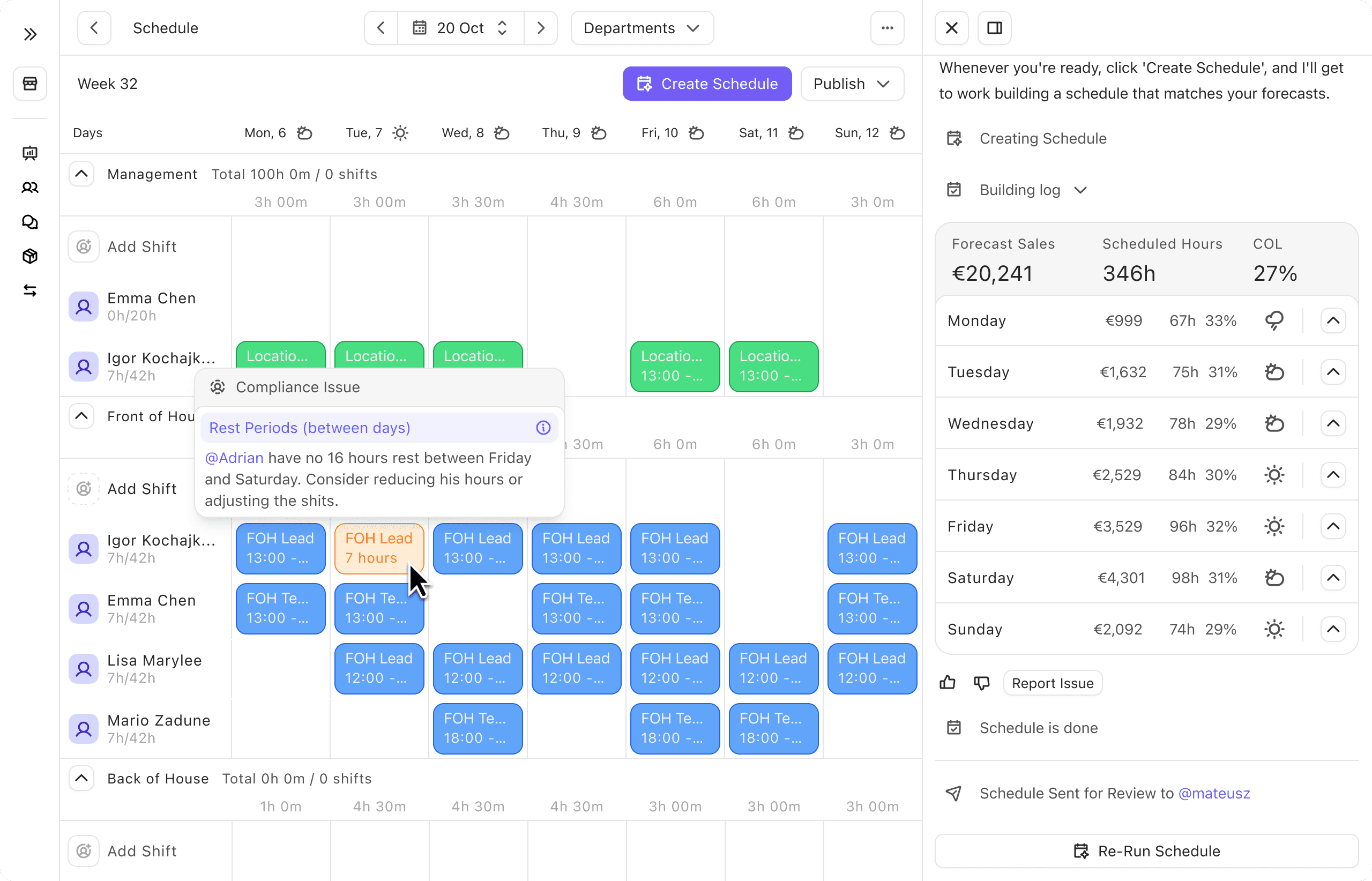The image size is (1372, 881).
Task: Click the inventory box sidebar icon
Action: tap(31, 256)
